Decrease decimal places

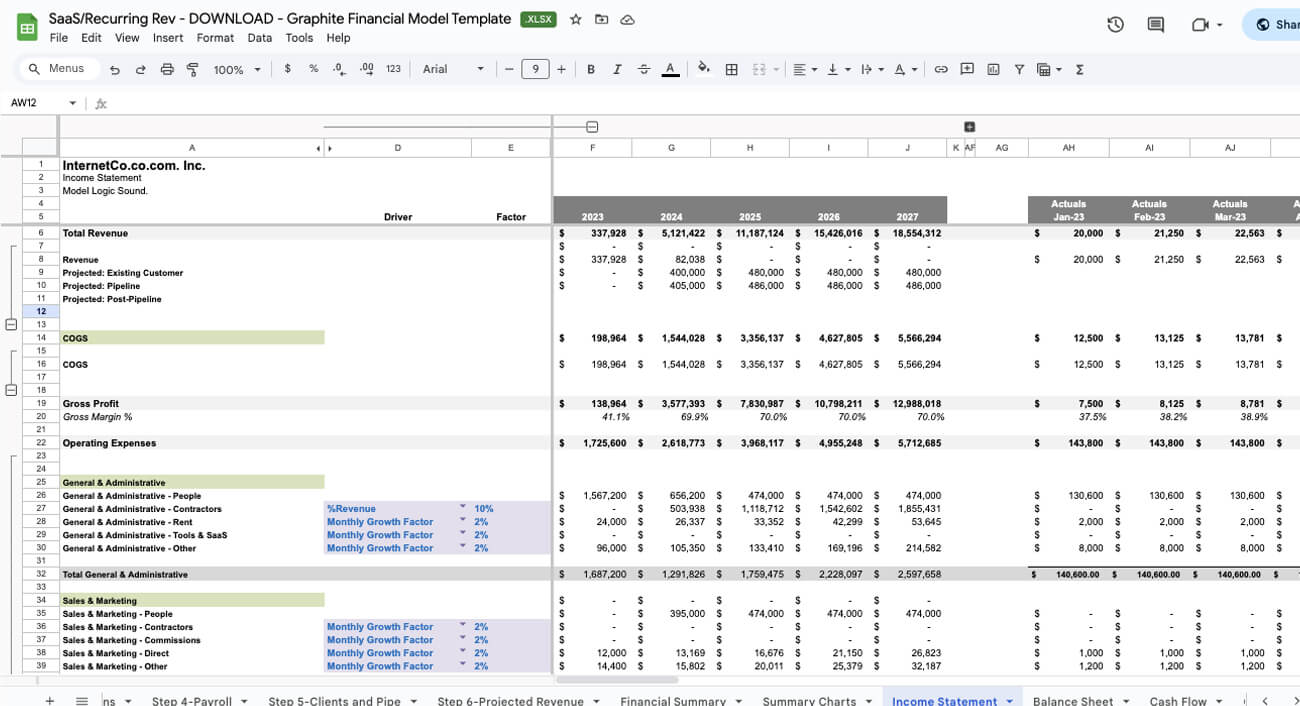click(x=339, y=69)
